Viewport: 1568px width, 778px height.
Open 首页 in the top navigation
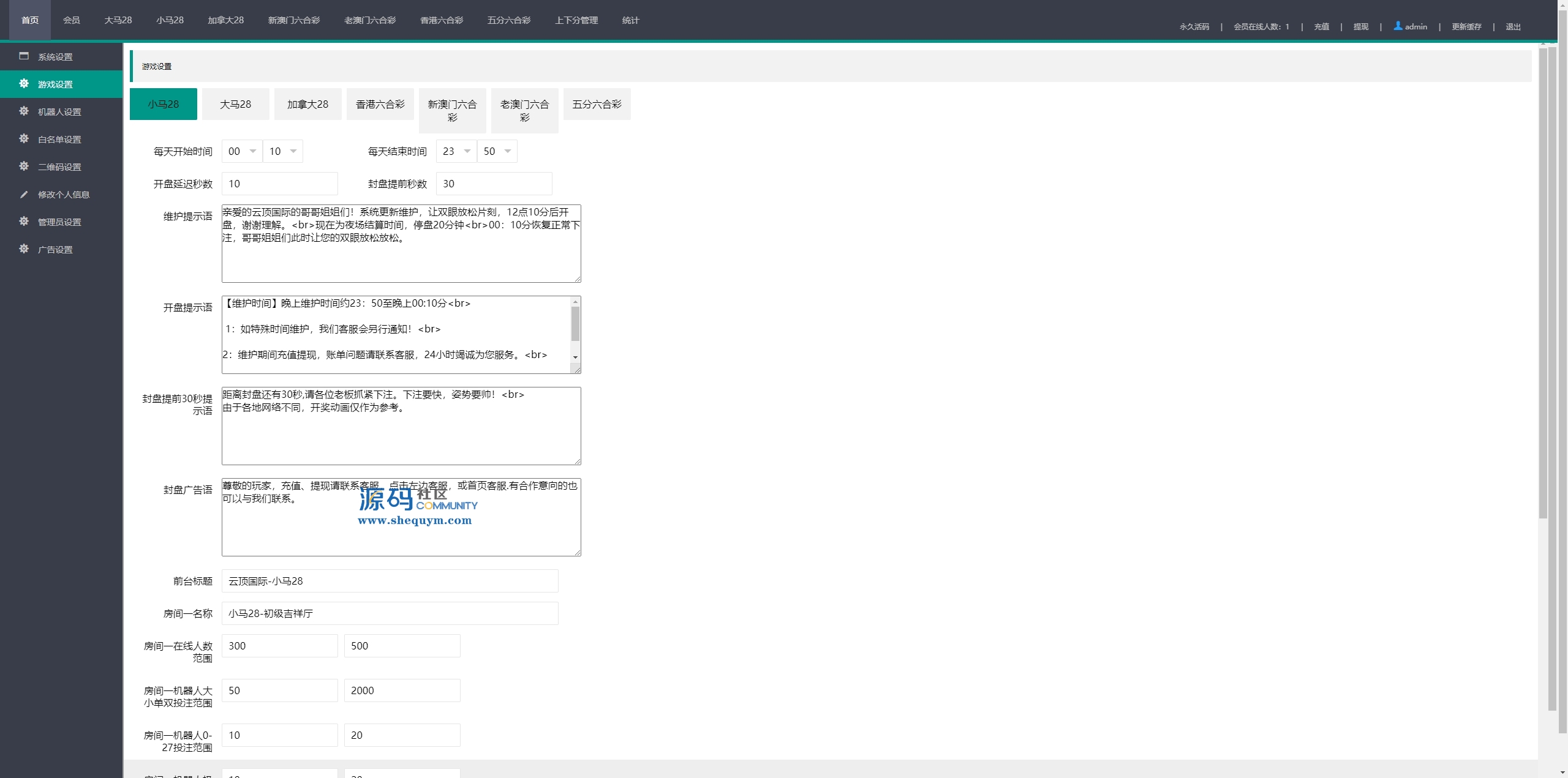pos(30,20)
